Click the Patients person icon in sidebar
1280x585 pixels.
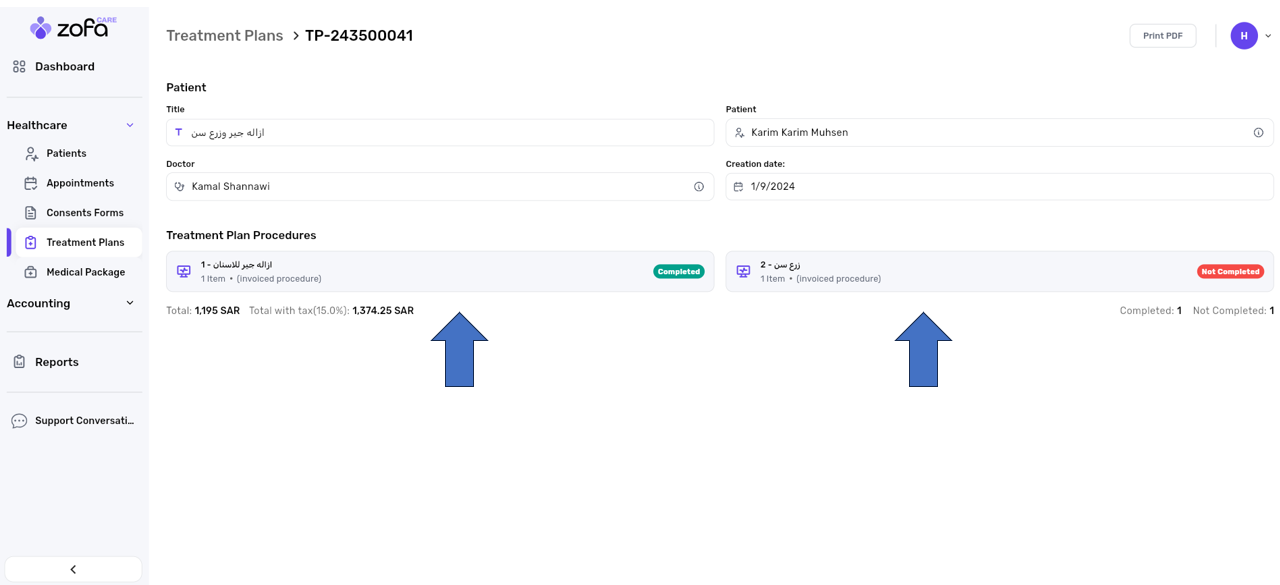coord(31,154)
